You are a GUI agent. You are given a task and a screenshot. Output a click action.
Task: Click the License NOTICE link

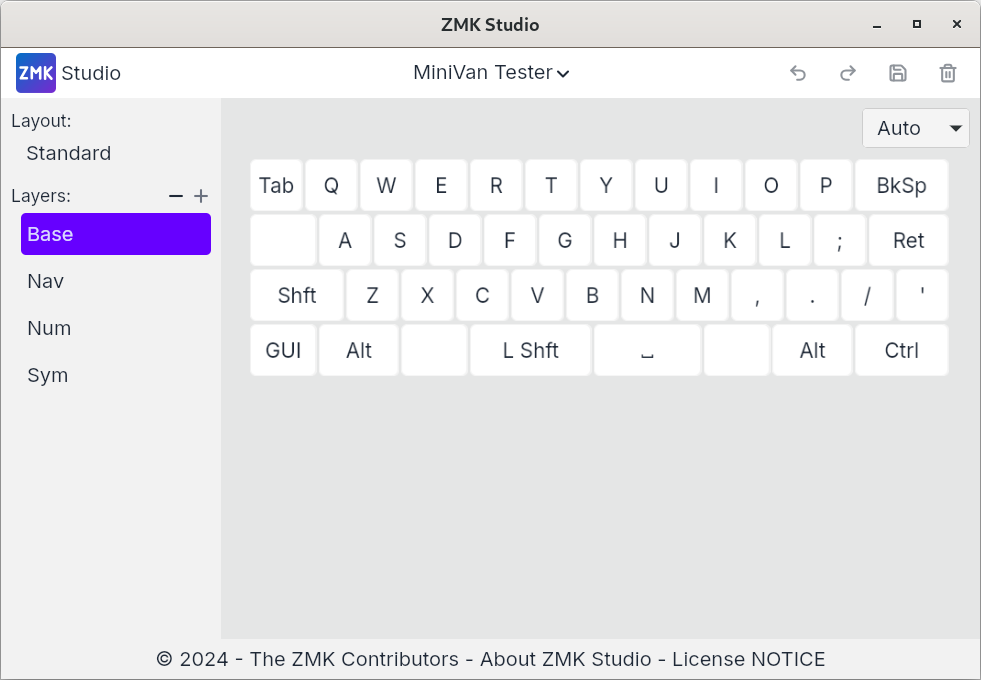tap(748, 659)
